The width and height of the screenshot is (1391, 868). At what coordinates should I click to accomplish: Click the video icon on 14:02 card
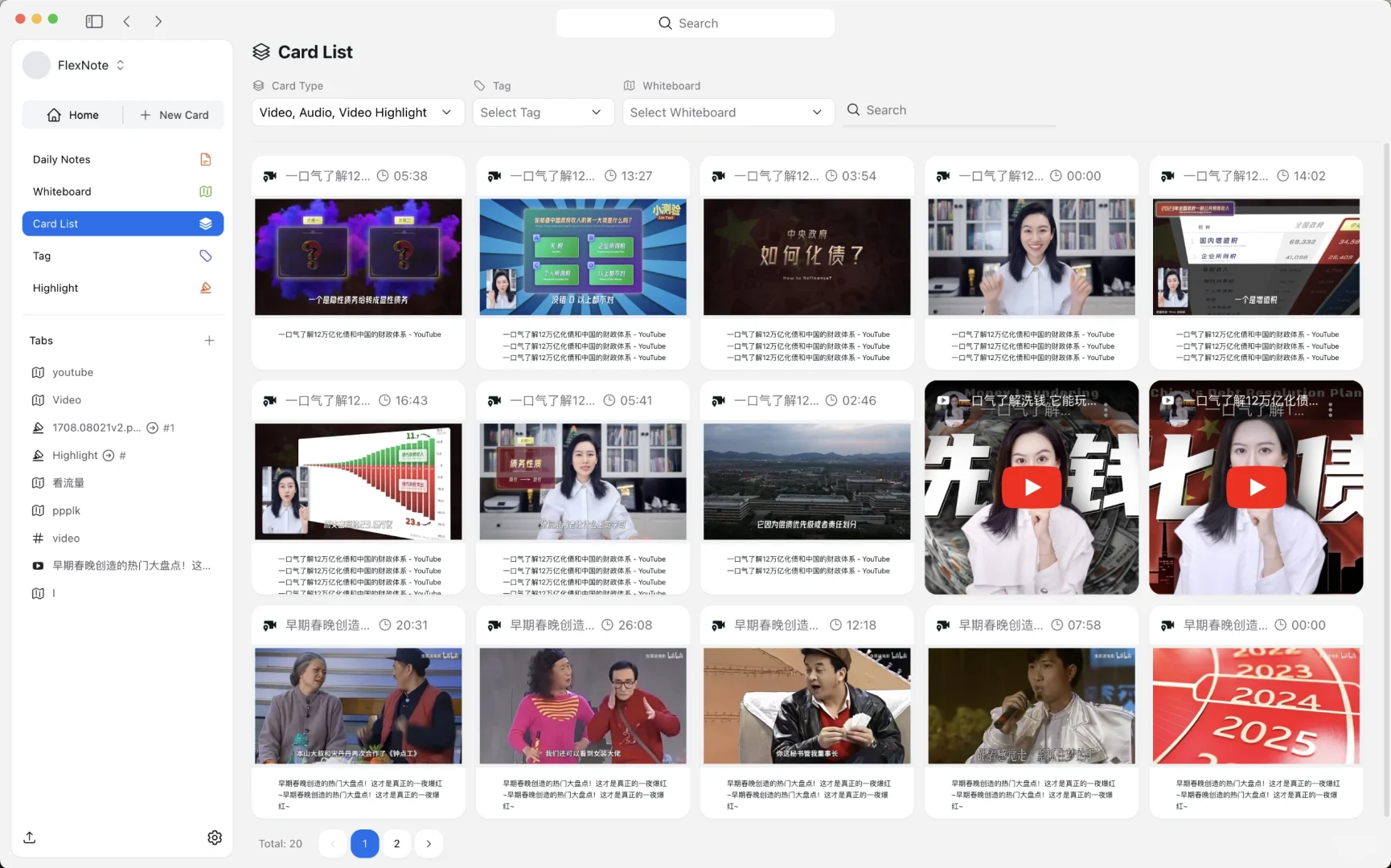(1167, 176)
